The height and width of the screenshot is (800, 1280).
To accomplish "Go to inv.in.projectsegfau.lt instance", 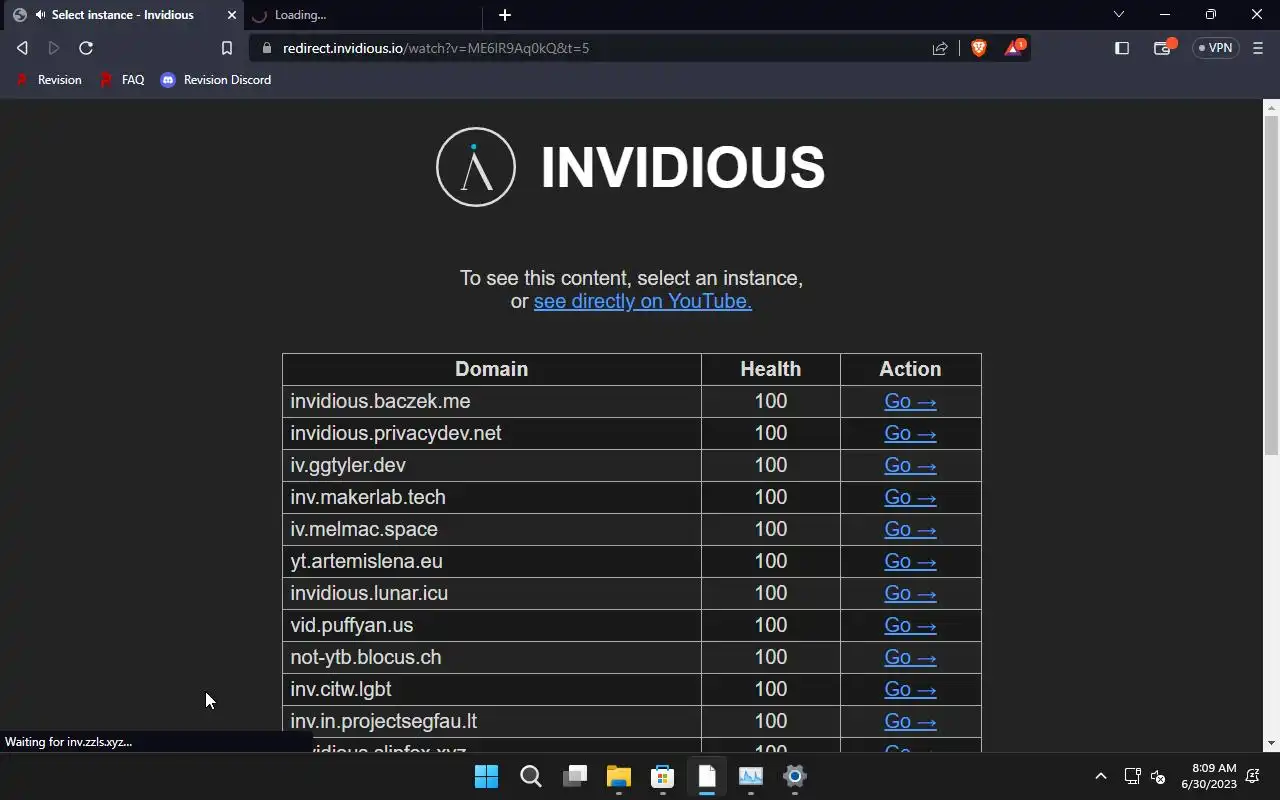I will [910, 721].
